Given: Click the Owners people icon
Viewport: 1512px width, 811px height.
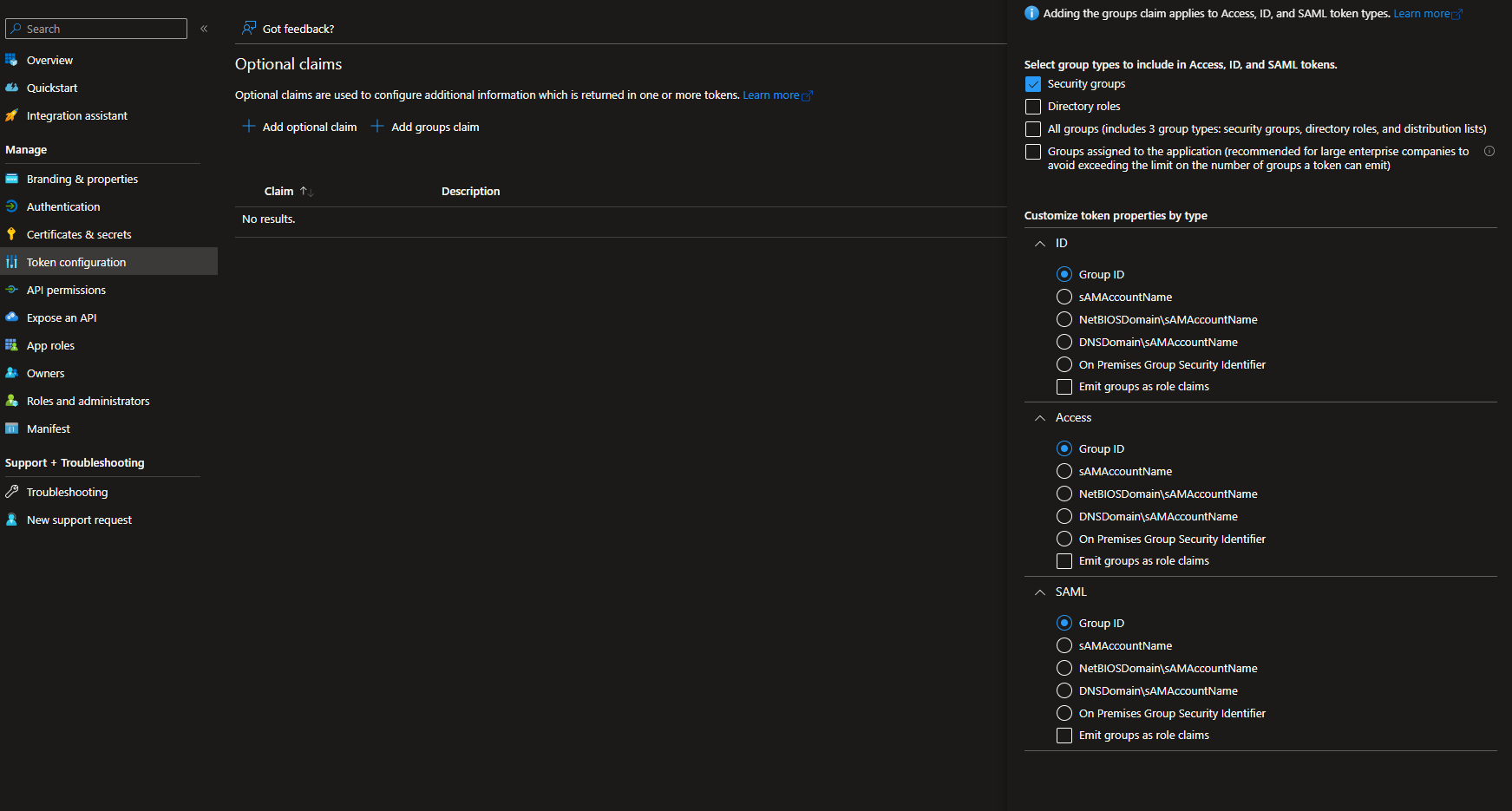Looking at the screenshot, I should (11, 373).
